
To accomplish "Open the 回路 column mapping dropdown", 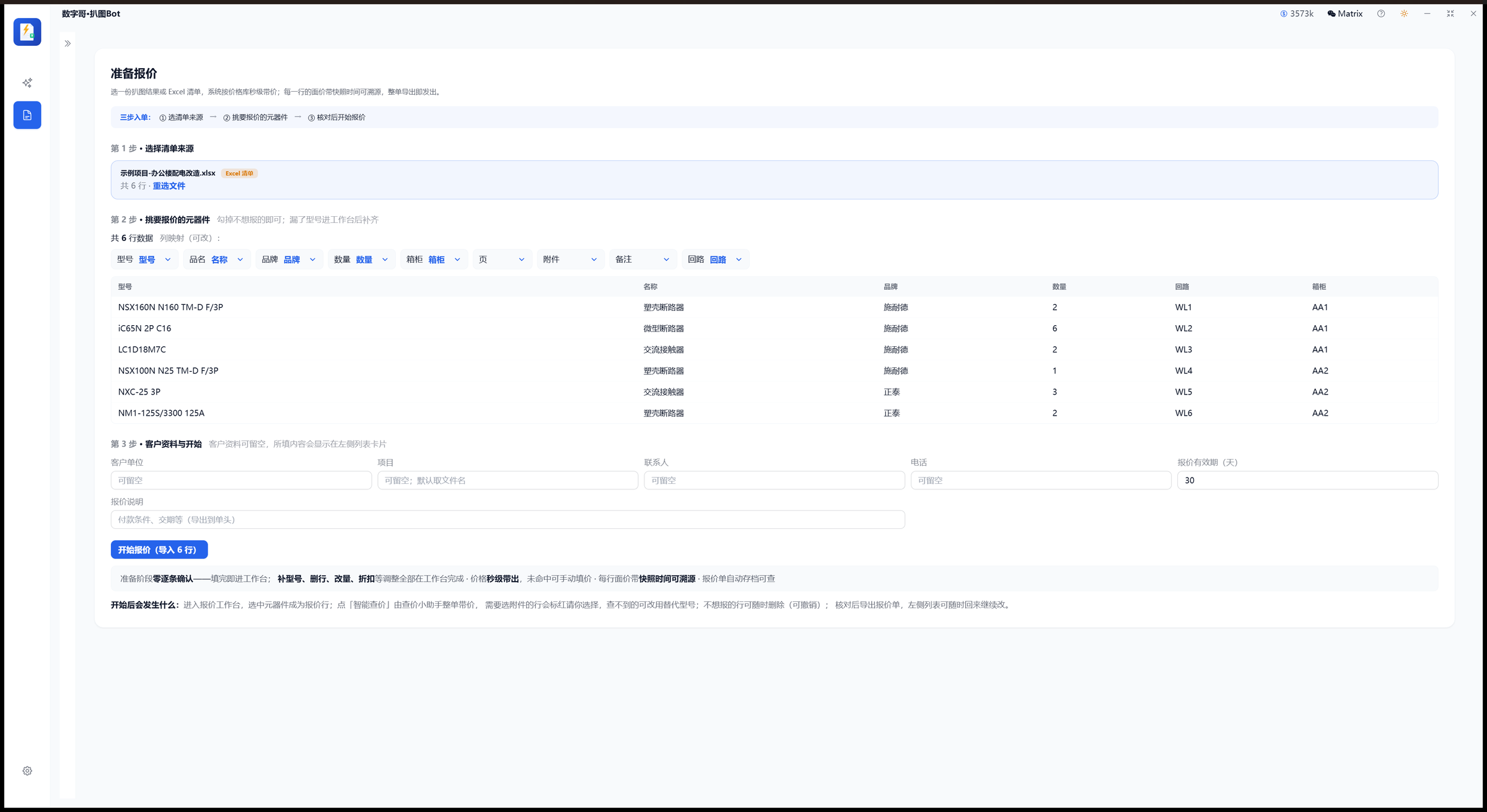I will [716, 260].
